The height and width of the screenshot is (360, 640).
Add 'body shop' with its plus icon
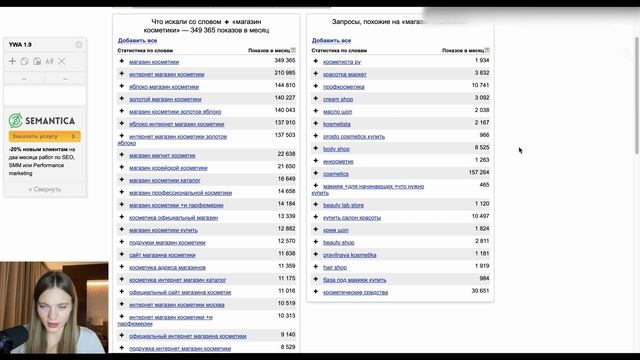pyautogui.click(x=316, y=149)
